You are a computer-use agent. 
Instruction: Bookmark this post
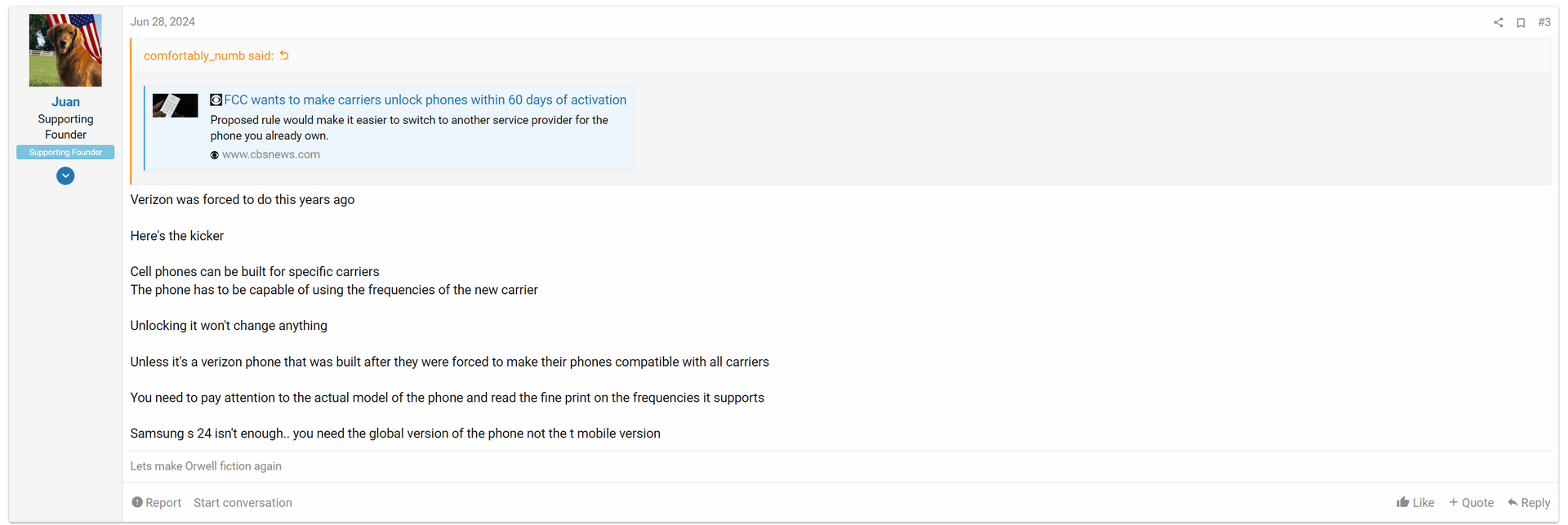(x=1521, y=23)
